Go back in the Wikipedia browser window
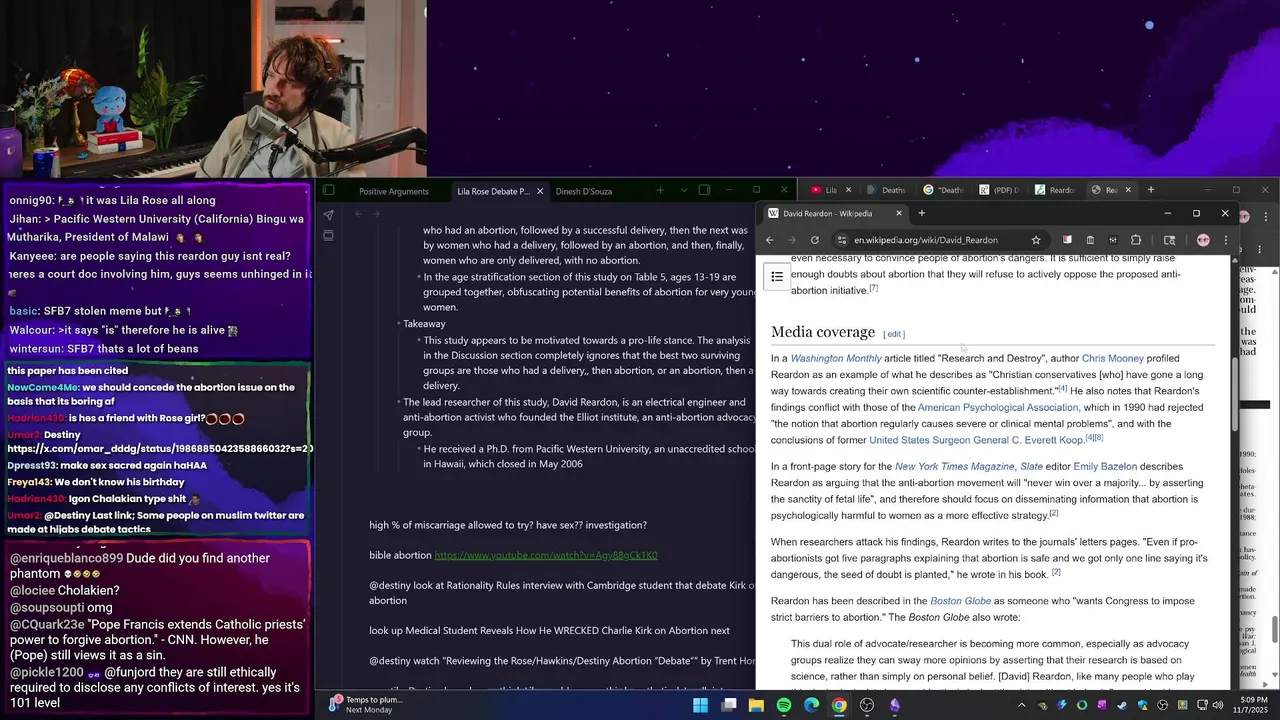 pyautogui.click(x=769, y=240)
